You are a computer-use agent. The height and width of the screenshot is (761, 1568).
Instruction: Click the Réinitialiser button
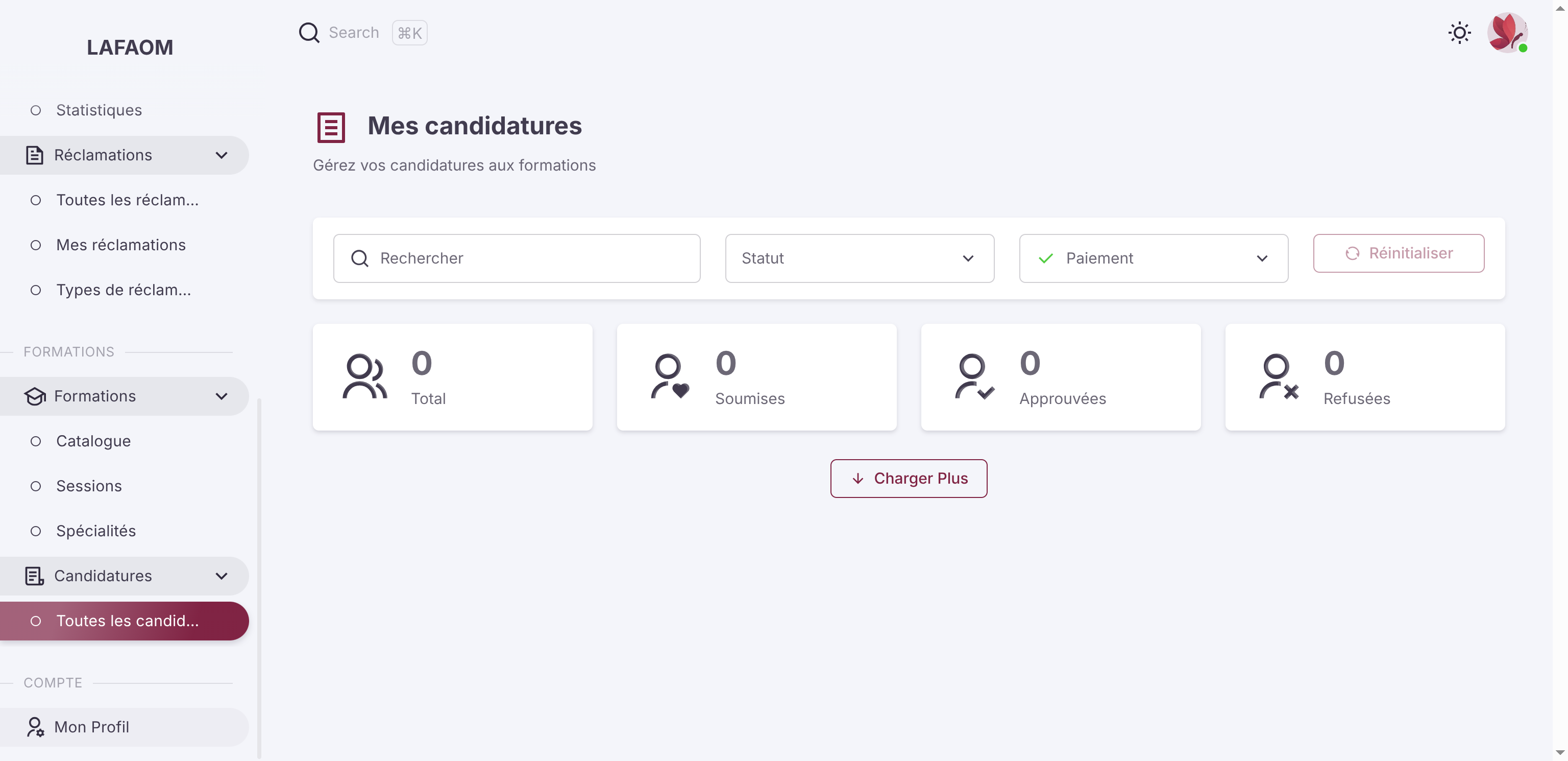tap(1398, 253)
